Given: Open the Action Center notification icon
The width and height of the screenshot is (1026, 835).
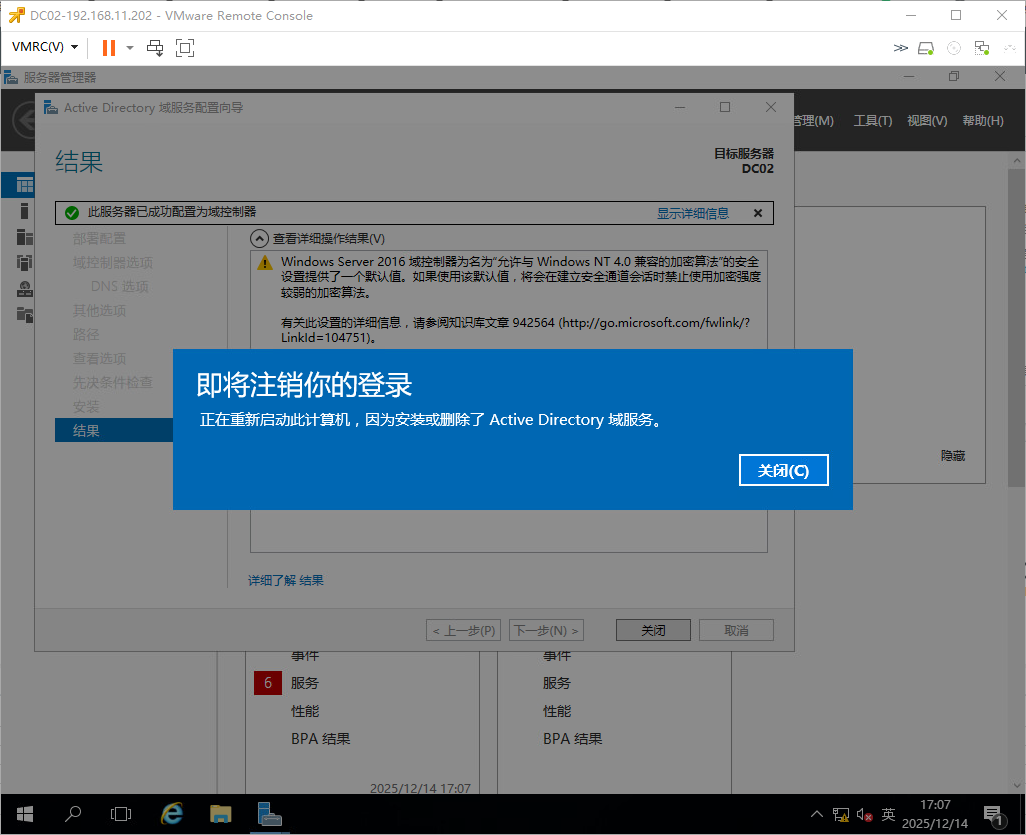Looking at the screenshot, I should click(x=995, y=815).
